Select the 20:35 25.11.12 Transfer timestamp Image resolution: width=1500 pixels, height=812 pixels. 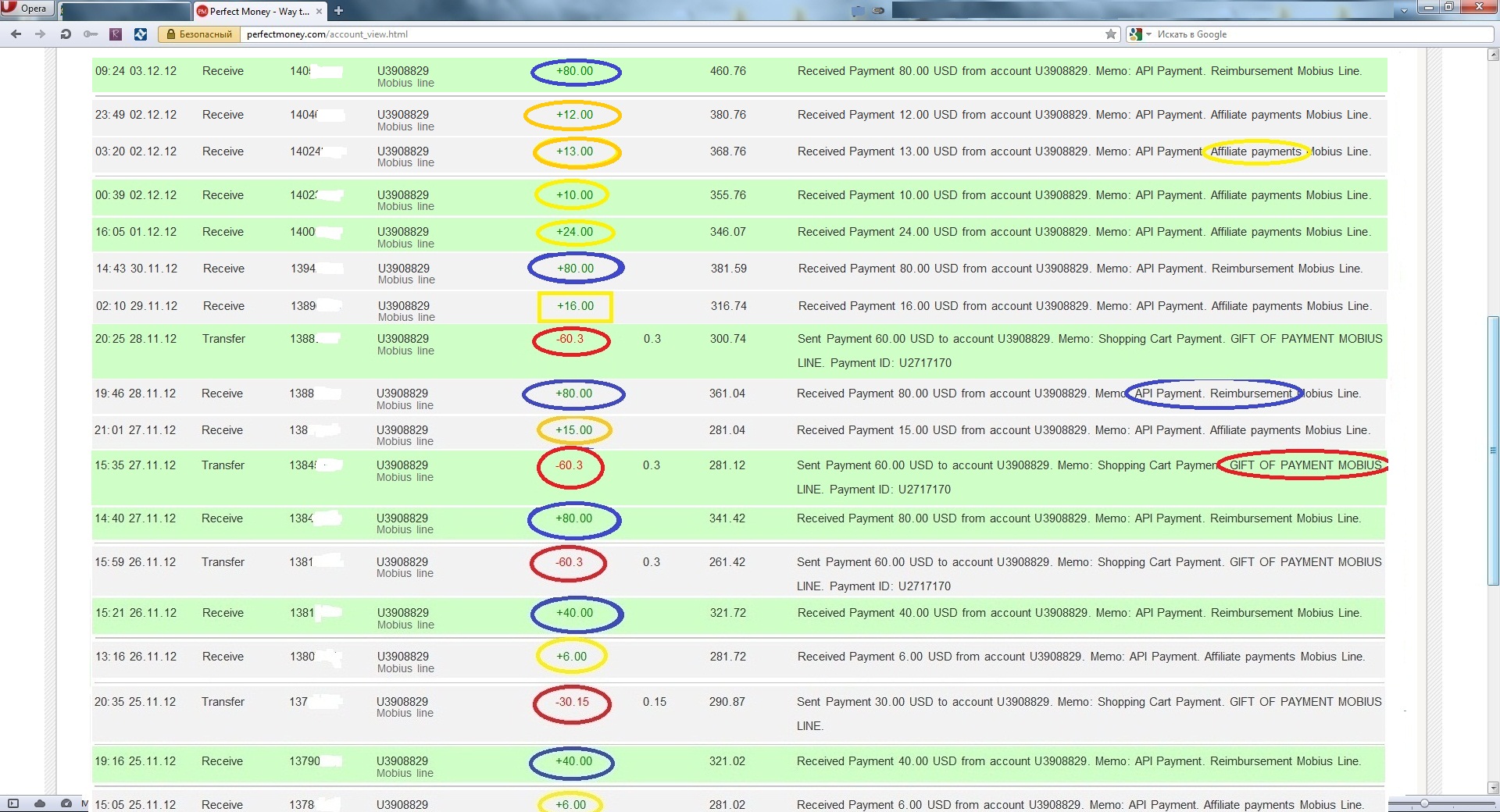click(x=135, y=702)
